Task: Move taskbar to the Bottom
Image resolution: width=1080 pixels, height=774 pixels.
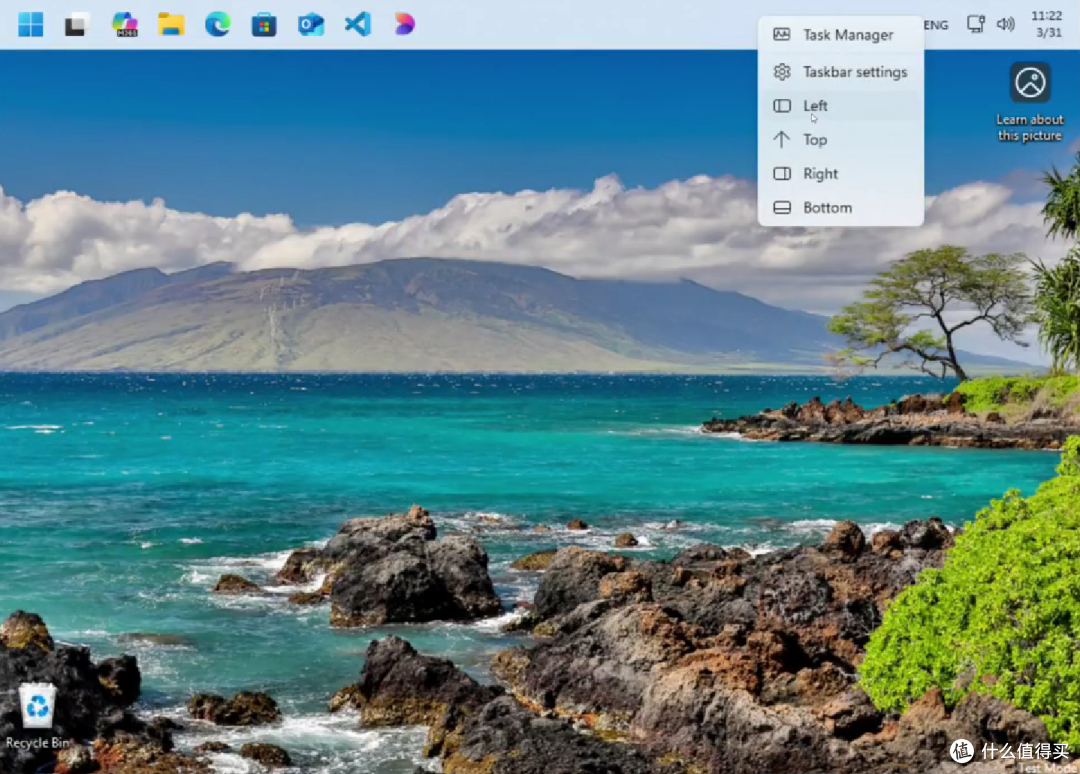Action: point(840,207)
